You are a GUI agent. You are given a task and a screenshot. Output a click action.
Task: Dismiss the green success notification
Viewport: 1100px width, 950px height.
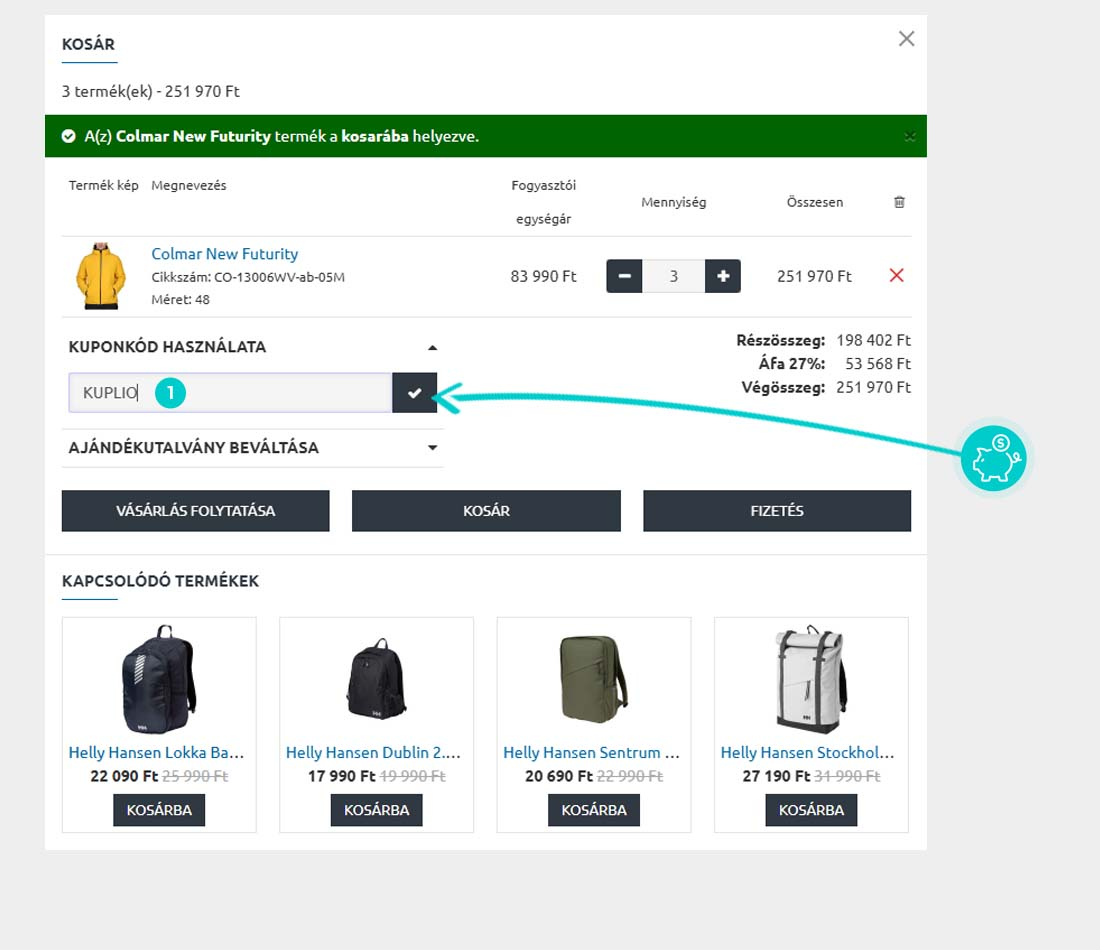coord(909,136)
